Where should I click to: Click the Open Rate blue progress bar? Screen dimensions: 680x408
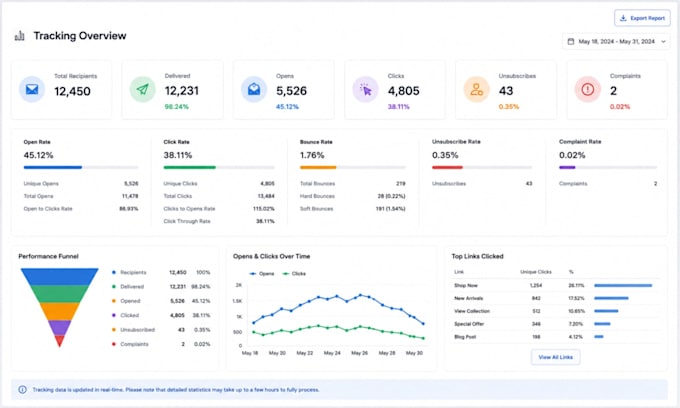pos(53,167)
